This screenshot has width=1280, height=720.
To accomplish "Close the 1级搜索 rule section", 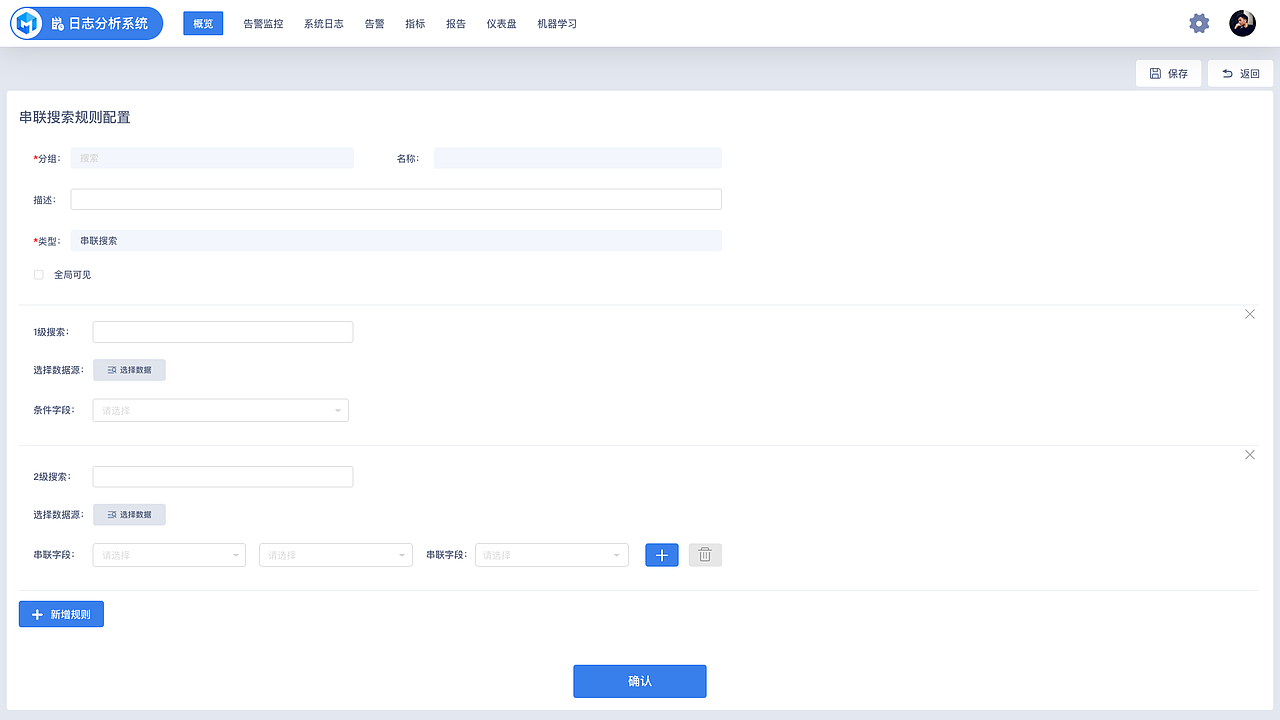I will tap(1250, 314).
